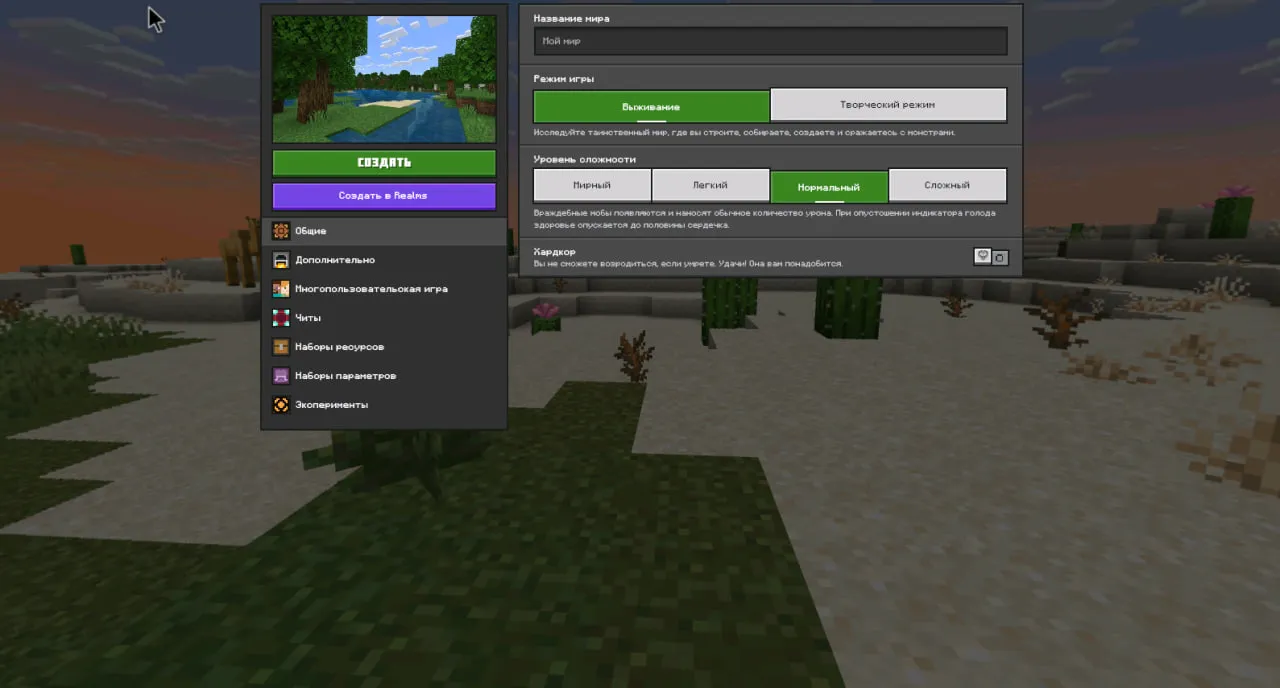The width and height of the screenshot is (1280, 688).
Task: Open the Общие settings tab
Action: tap(384, 231)
